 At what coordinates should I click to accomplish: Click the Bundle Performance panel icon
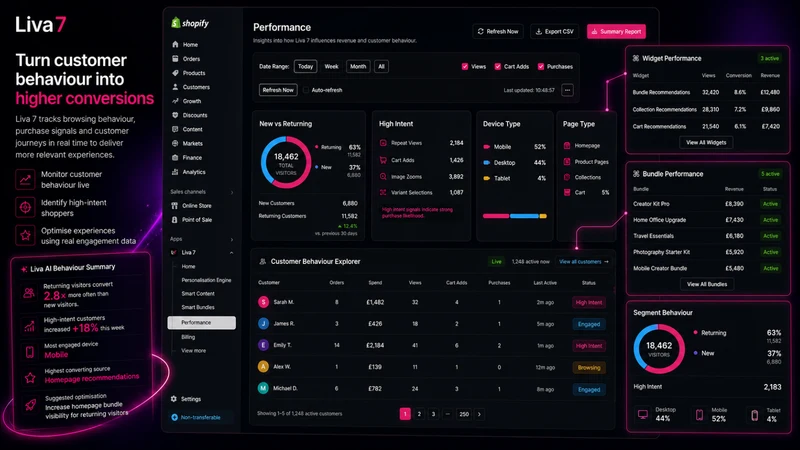(x=636, y=174)
